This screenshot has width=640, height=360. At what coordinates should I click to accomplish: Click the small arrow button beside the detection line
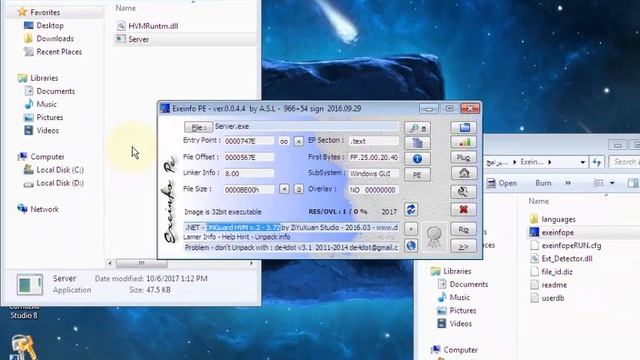click(411, 229)
